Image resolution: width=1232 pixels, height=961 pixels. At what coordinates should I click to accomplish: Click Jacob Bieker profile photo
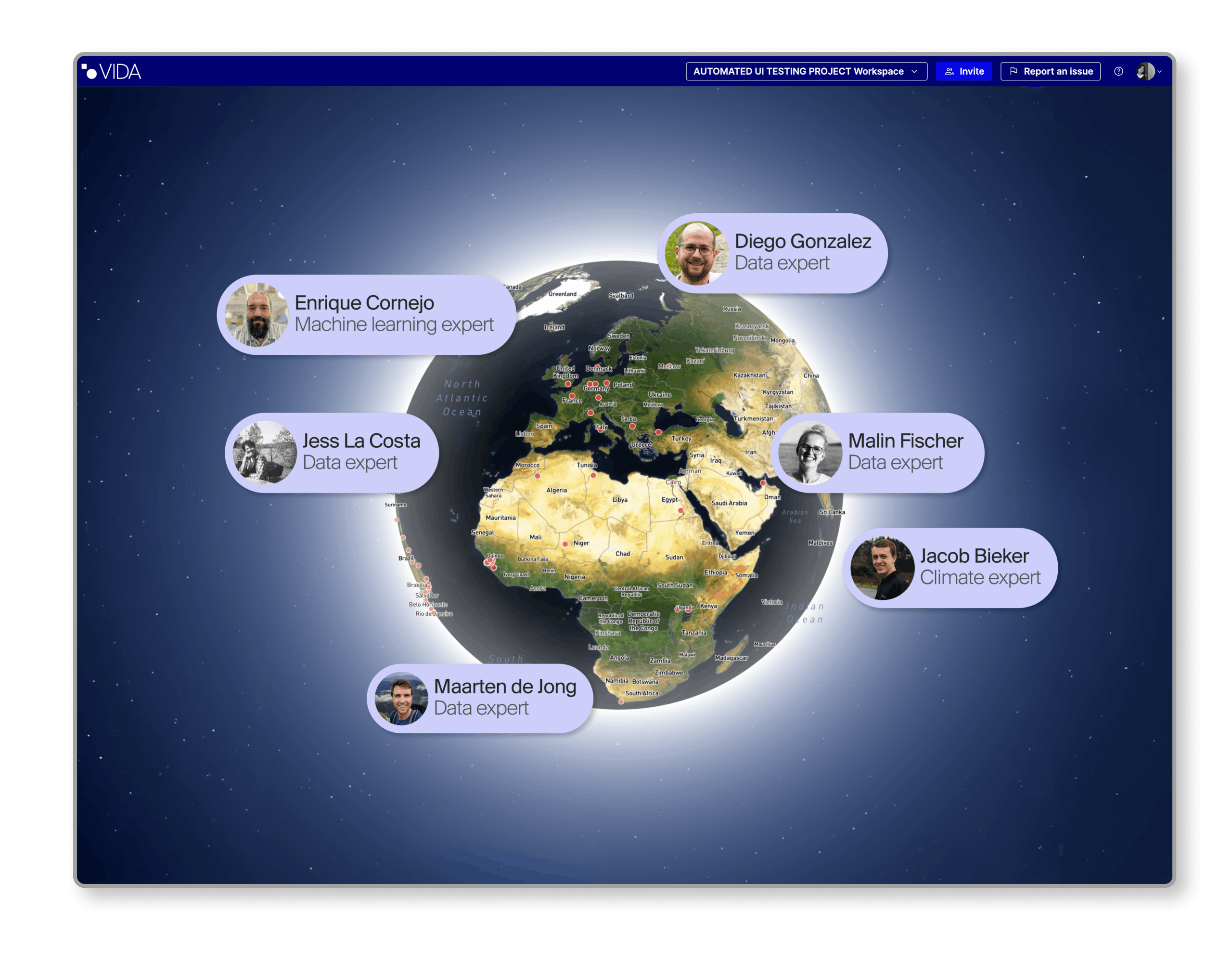pyautogui.click(x=882, y=568)
